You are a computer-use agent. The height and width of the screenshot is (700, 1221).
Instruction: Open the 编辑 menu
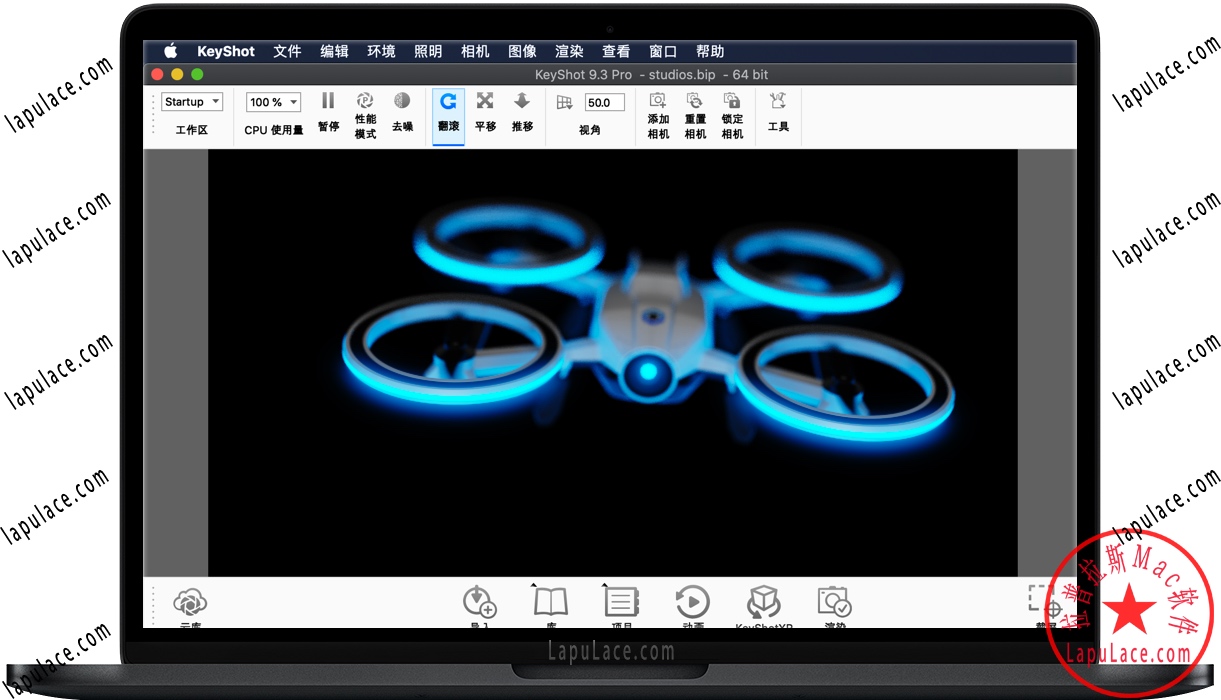coord(334,52)
